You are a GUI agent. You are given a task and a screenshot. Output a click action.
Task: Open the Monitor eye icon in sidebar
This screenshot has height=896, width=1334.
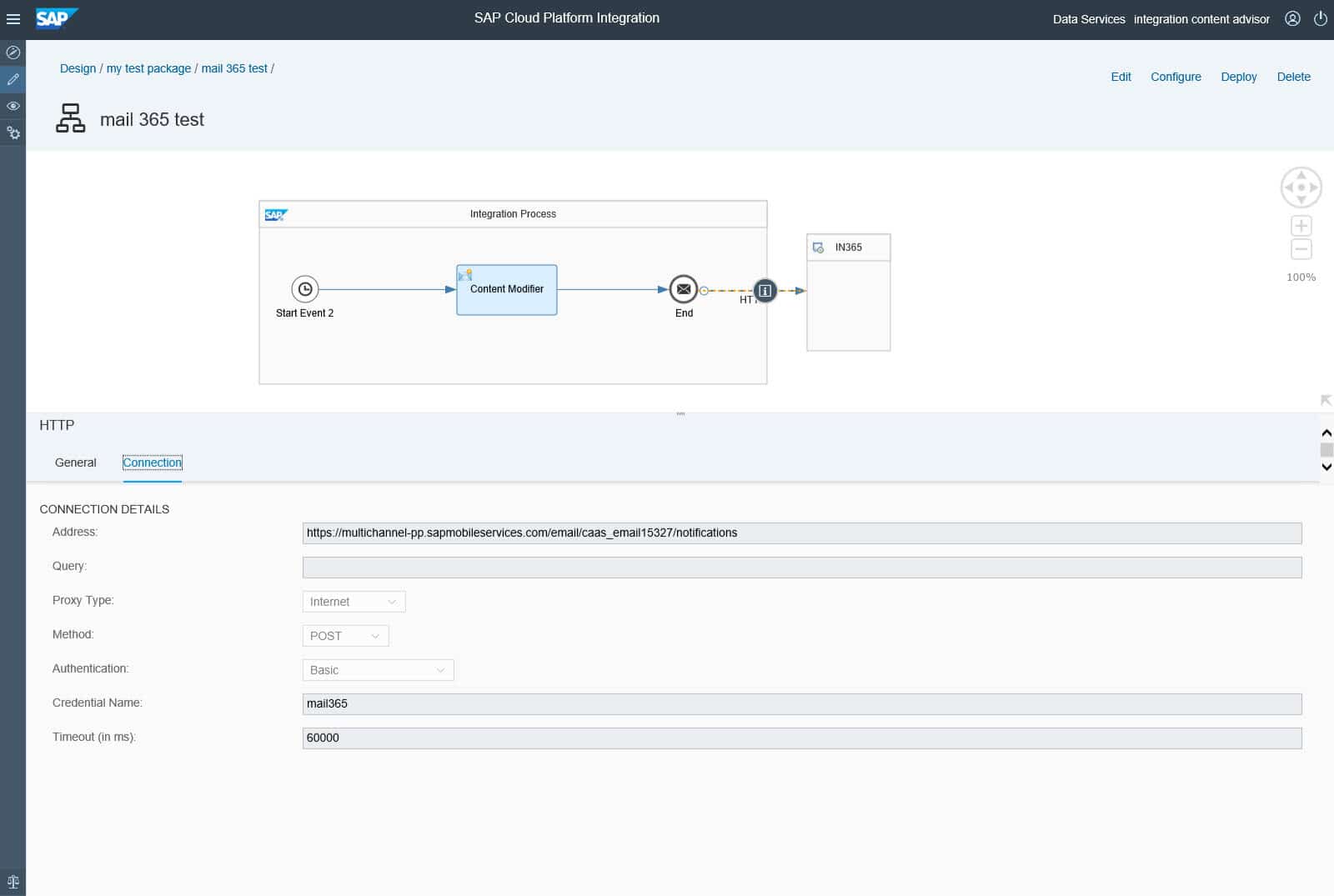click(13, 106)
